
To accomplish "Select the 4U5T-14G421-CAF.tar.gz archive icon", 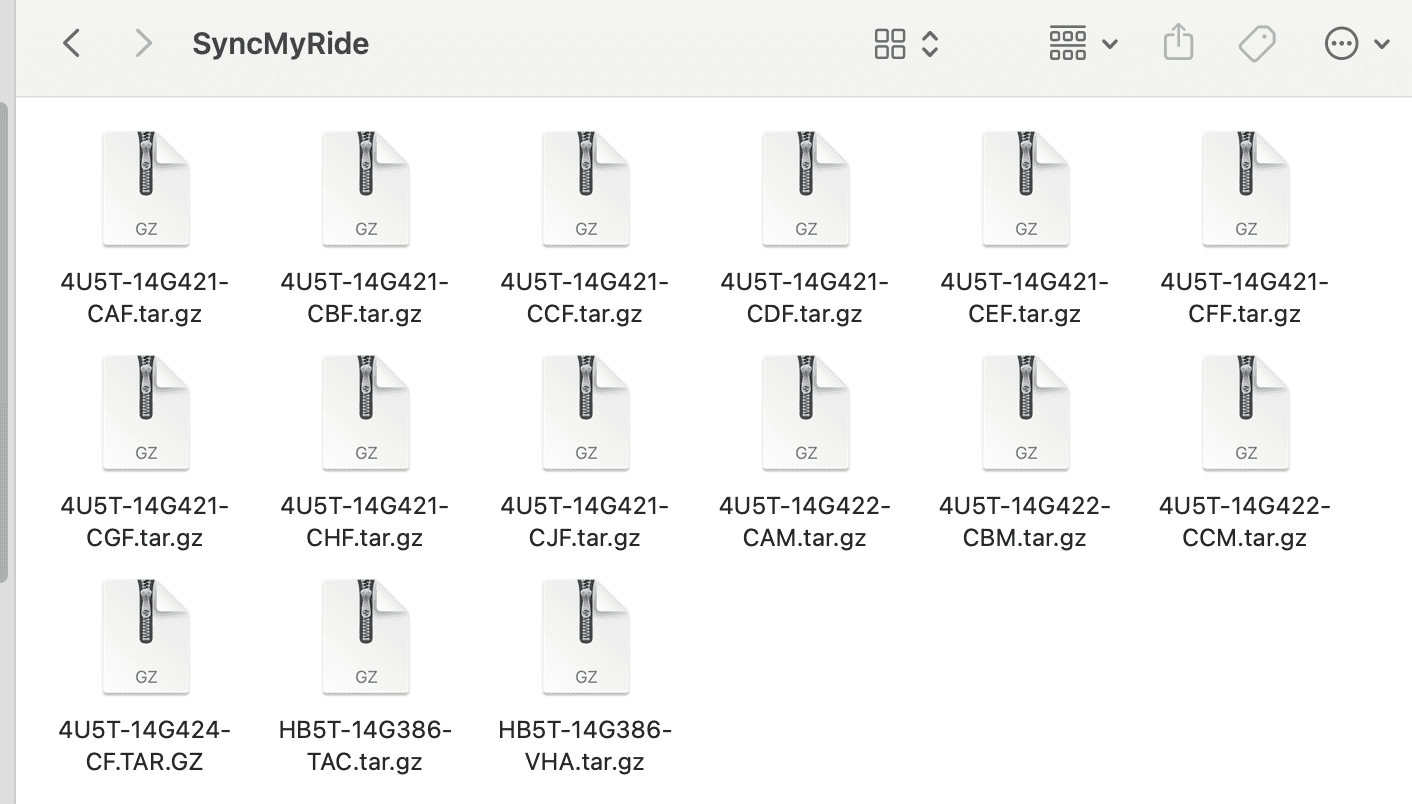I will [x=146, y=189].
